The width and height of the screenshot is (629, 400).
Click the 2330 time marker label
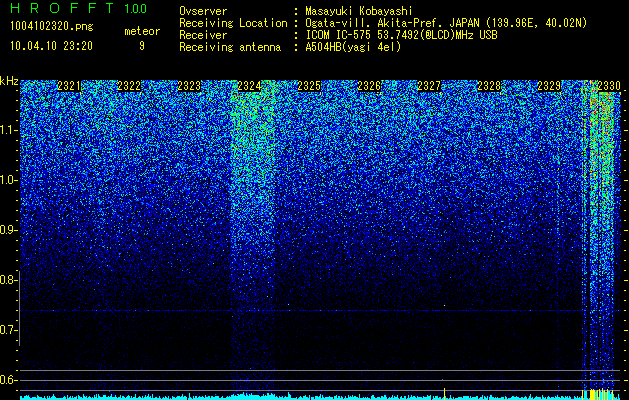coord(609,86)
